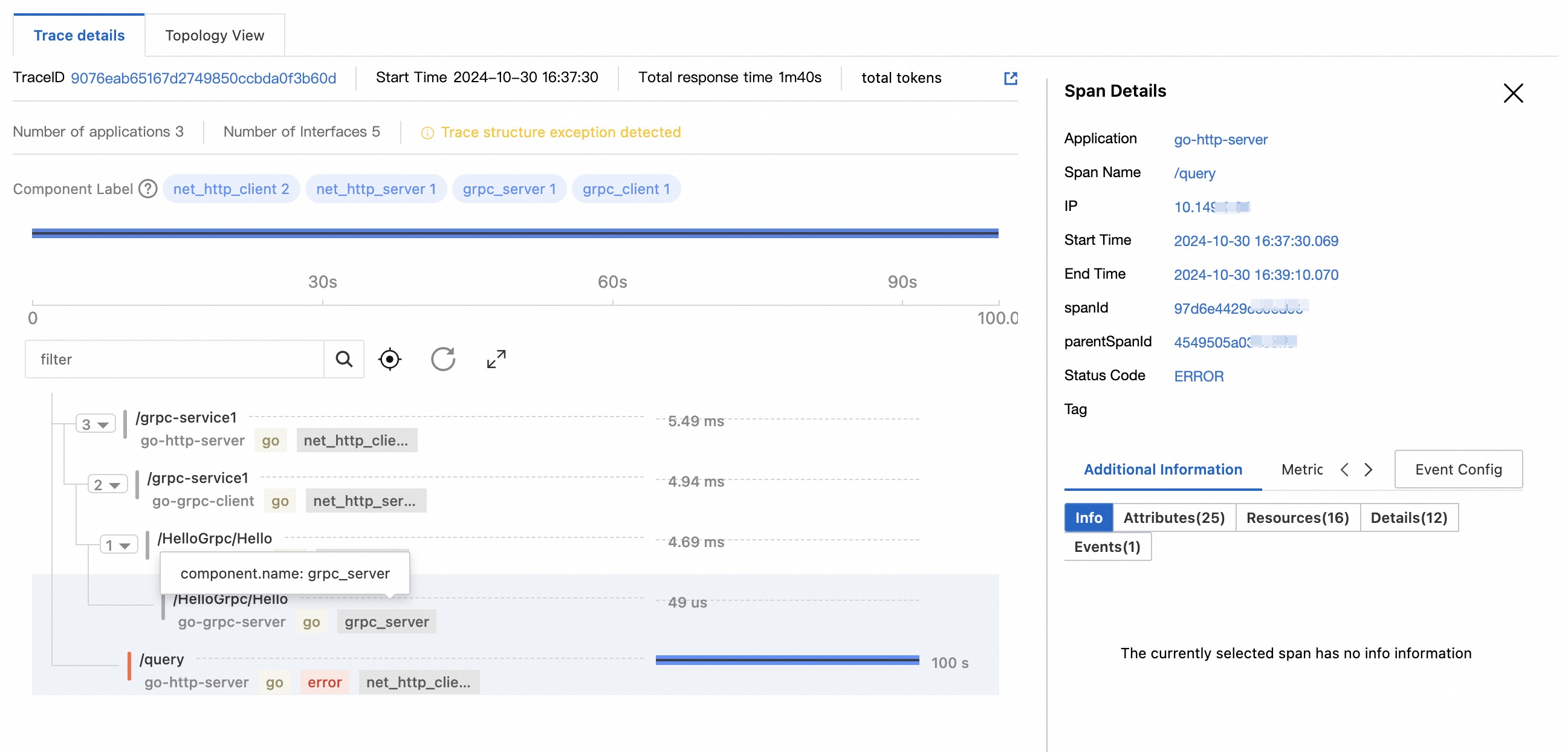Click the Component Label help icon

tap(147, 189)
